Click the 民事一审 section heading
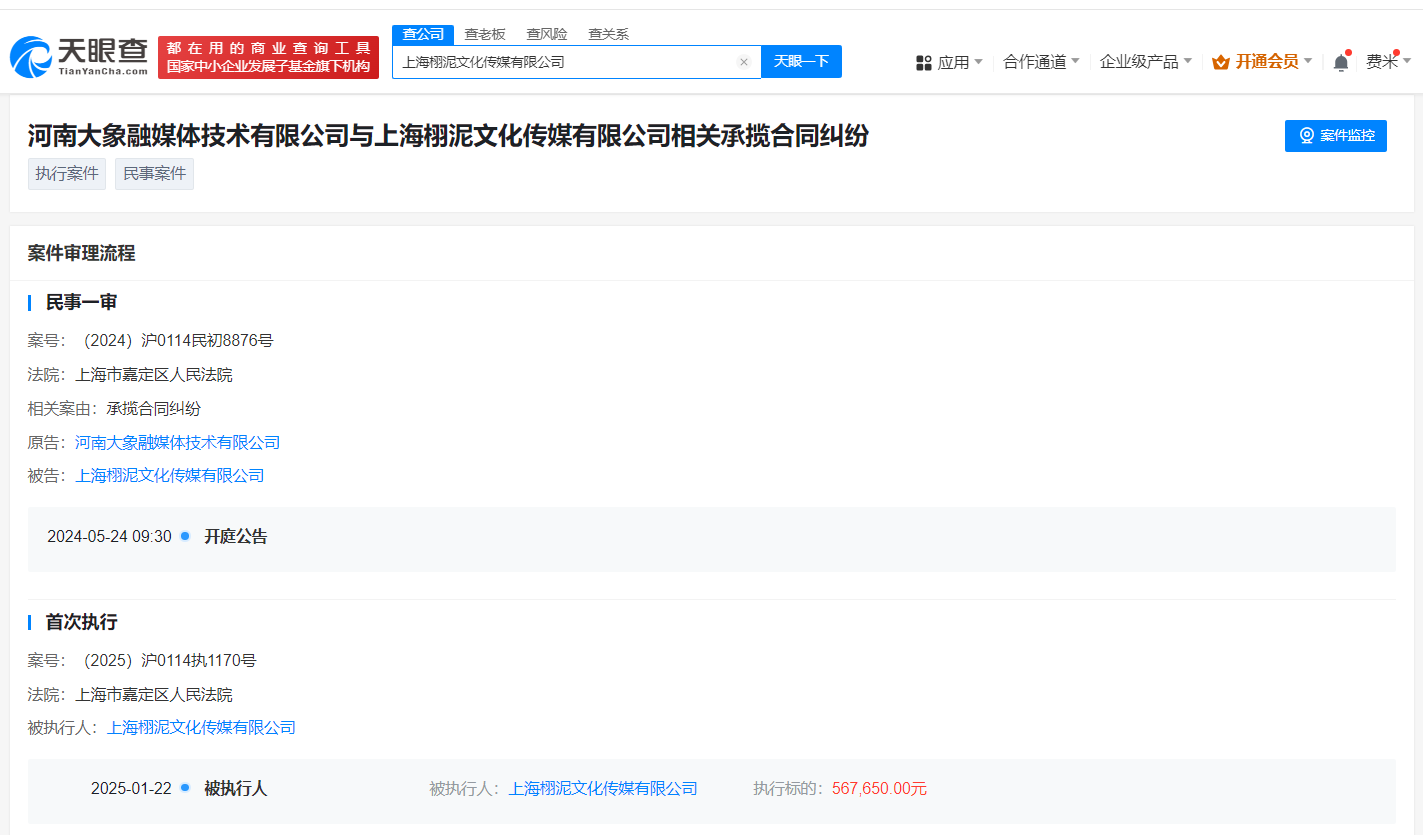1423x835 pixels. tap(82, 302)
